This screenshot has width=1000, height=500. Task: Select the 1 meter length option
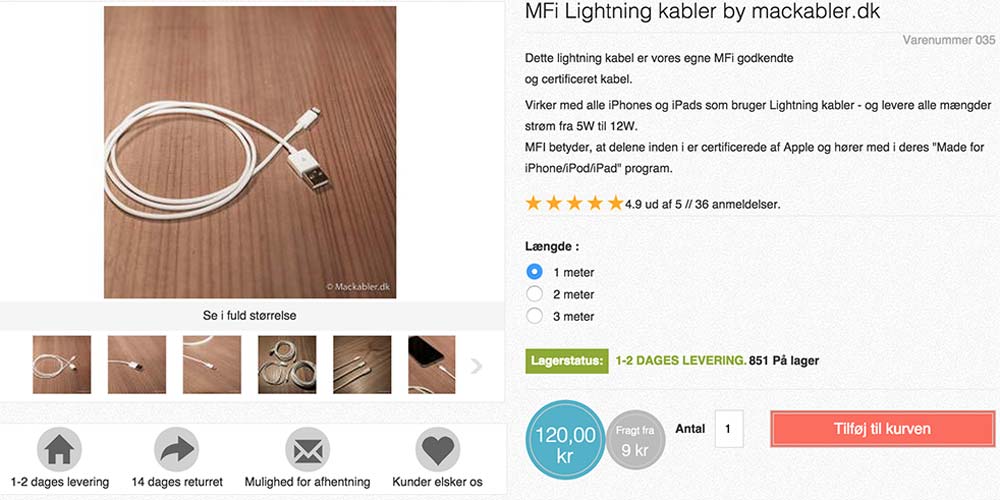(534, 272)
